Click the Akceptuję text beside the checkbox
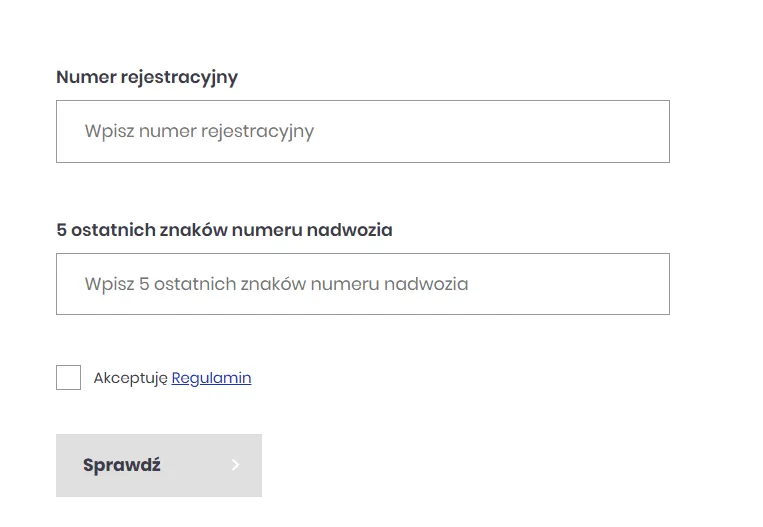The height and width of the screenshot is (527, 763). [x=130, y=378]
